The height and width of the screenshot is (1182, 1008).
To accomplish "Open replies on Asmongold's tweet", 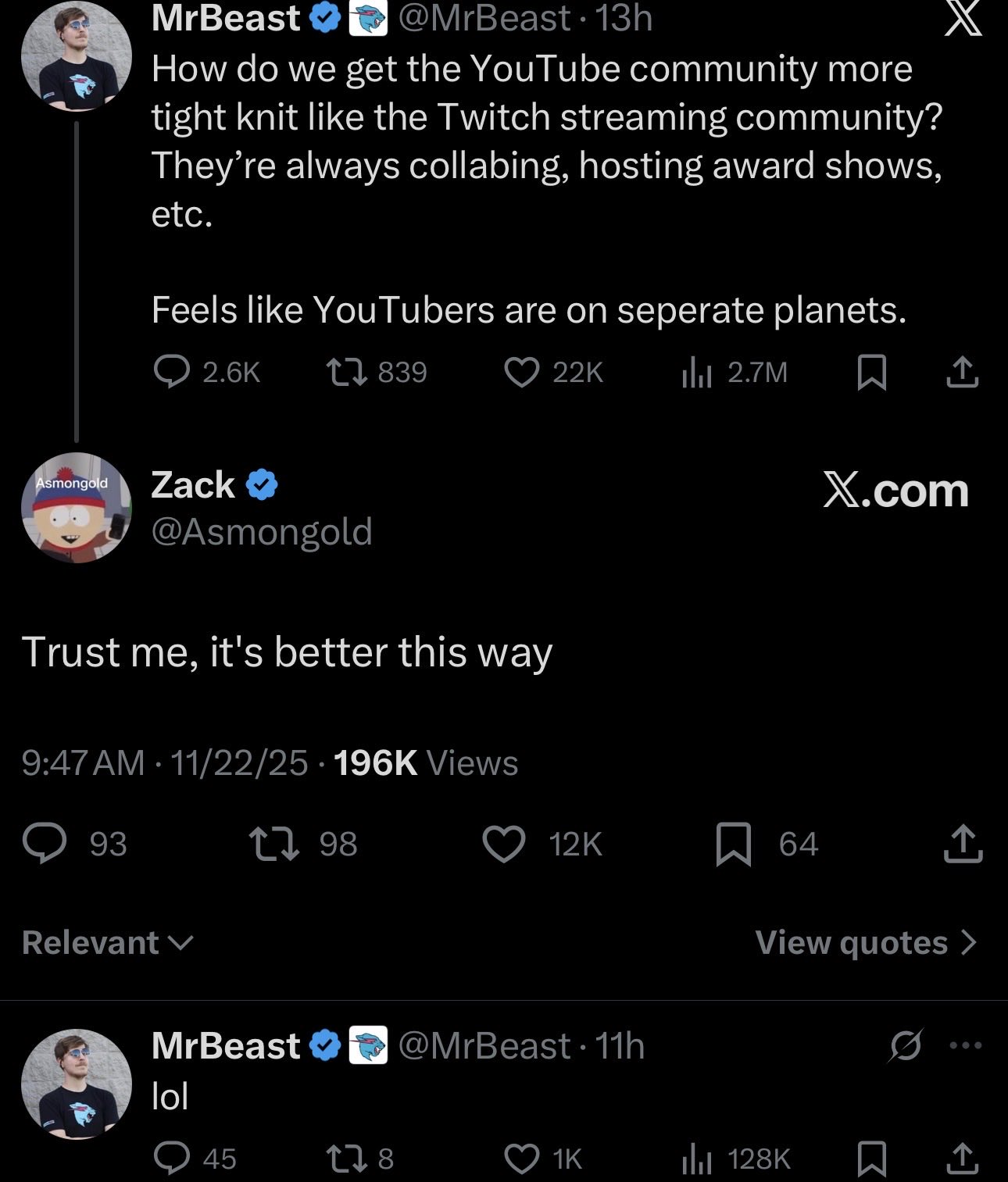I will (x=45, y=845).
